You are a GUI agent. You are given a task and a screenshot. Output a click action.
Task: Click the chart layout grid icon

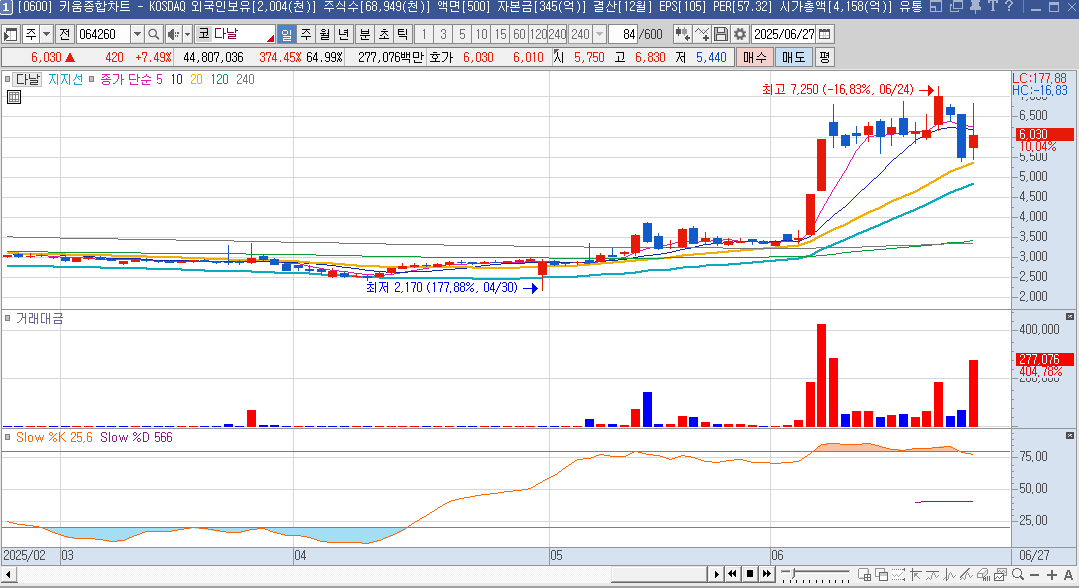pos(865,575)
